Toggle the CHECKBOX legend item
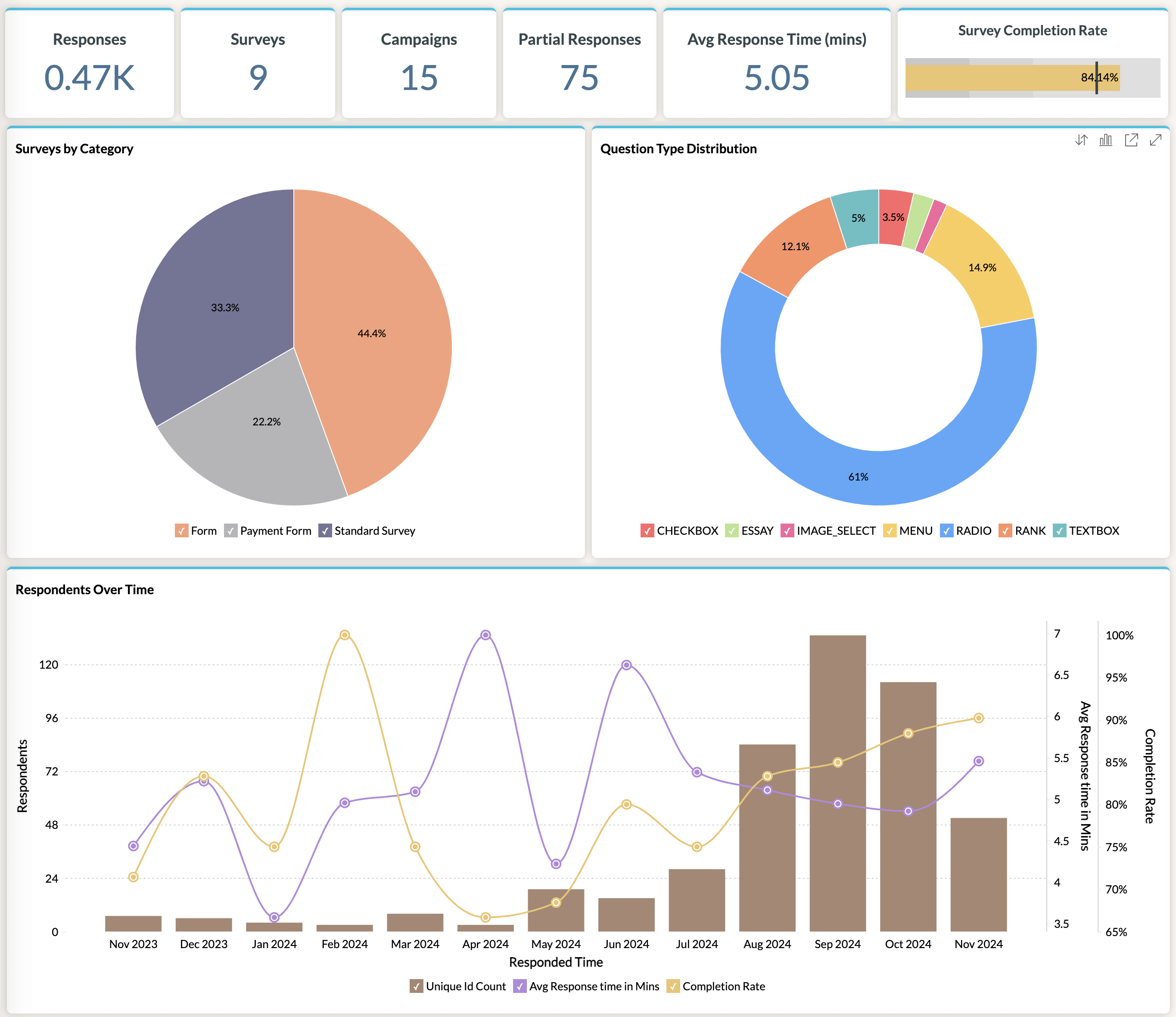This screenshot has height=1017, width=1176. 647,530
